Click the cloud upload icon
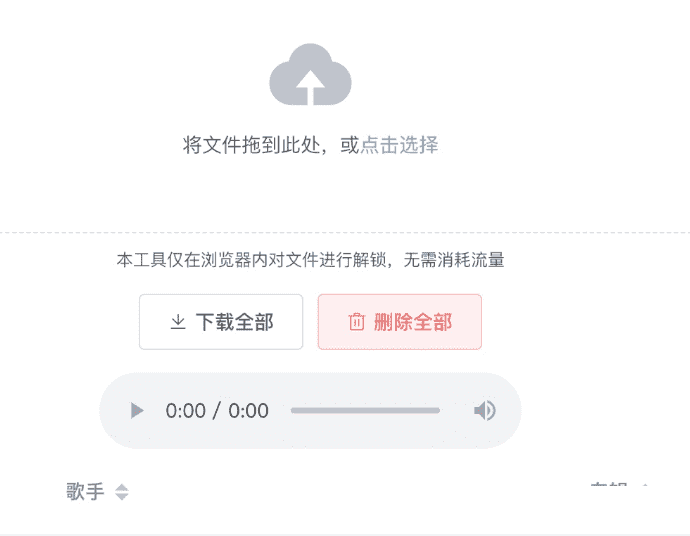690x536 pixels. (x=310, y=74)
